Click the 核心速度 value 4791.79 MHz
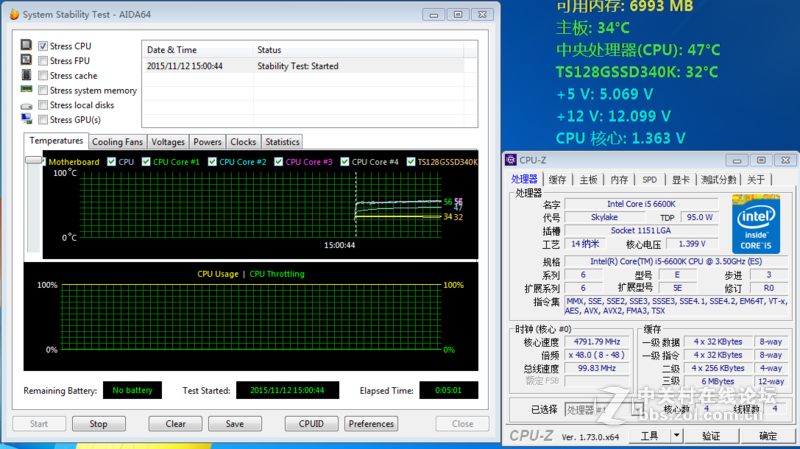Screen dimensions: 800x449 (597, 342)
